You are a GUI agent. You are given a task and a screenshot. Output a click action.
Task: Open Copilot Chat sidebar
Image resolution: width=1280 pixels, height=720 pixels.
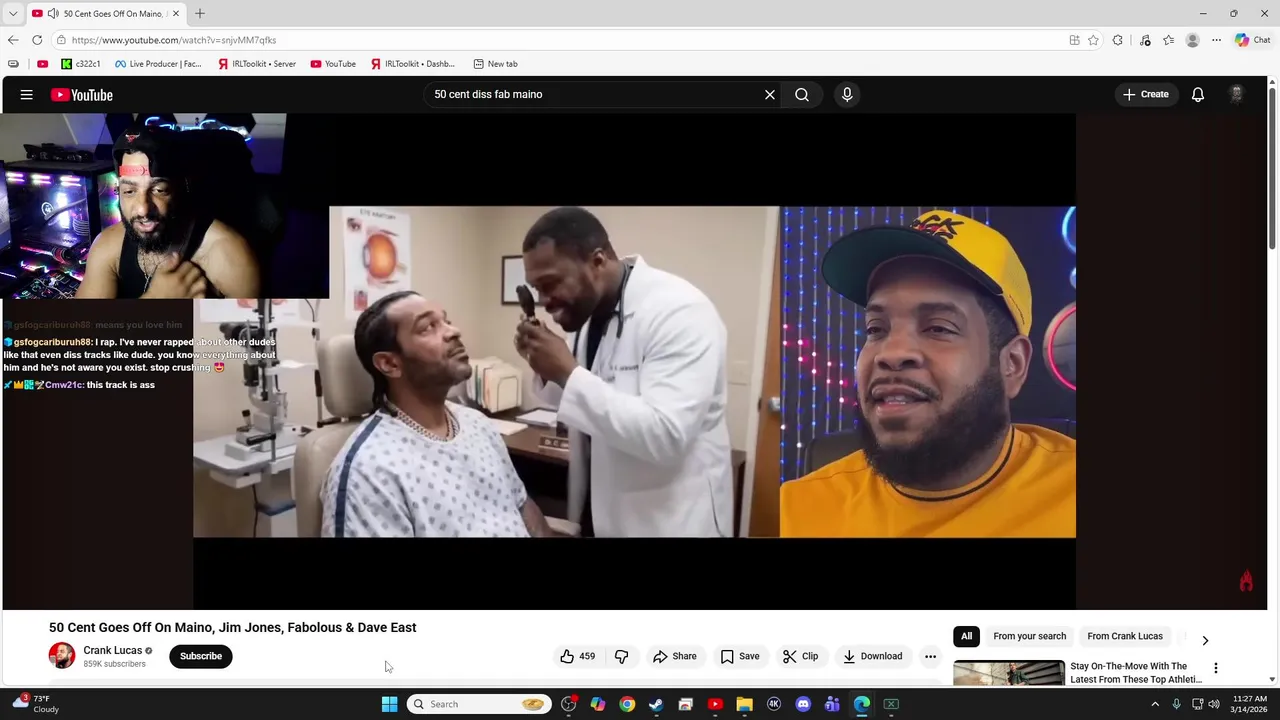click(1252, 40)
